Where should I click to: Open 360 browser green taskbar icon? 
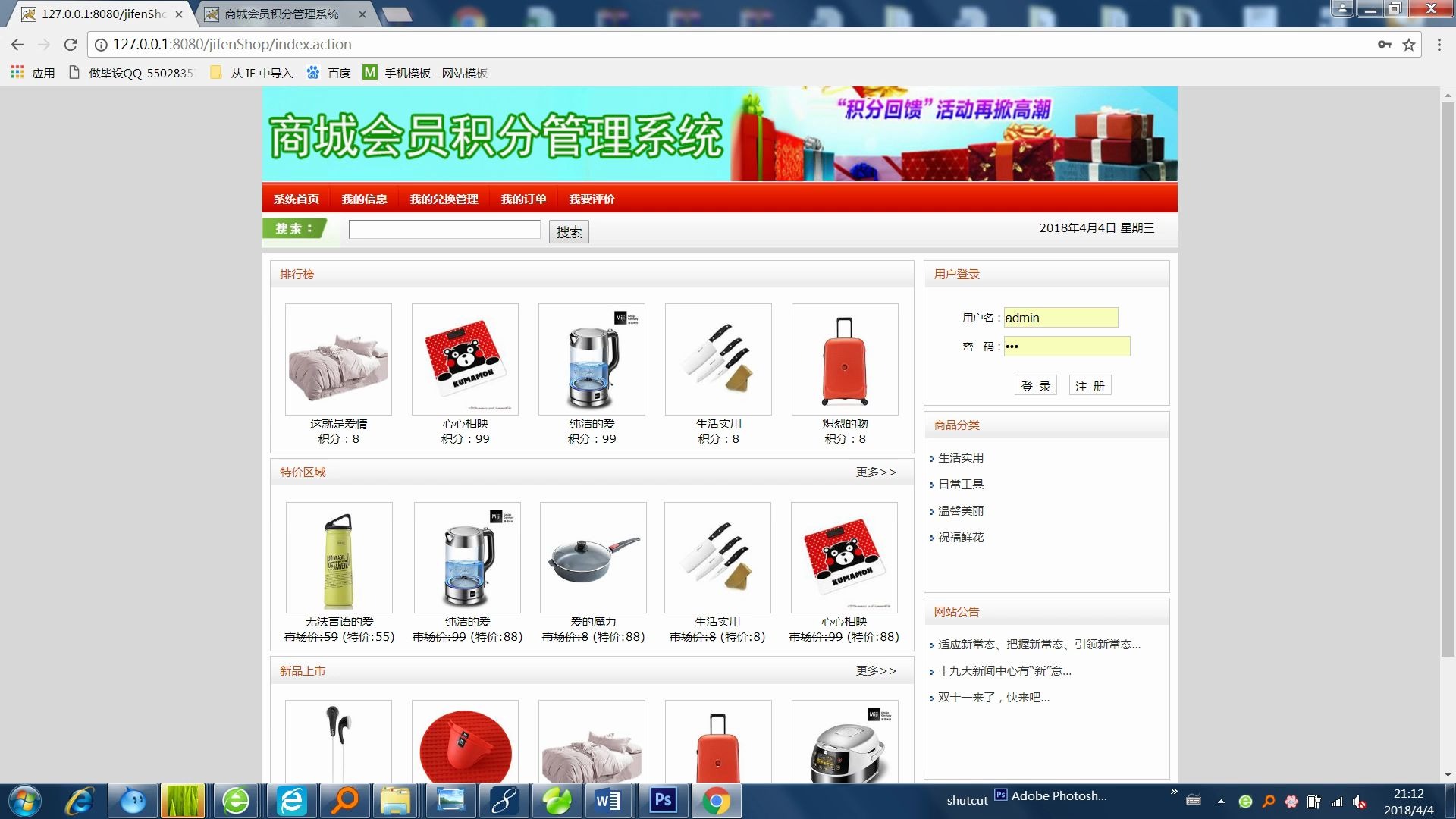tap(236, 801)
